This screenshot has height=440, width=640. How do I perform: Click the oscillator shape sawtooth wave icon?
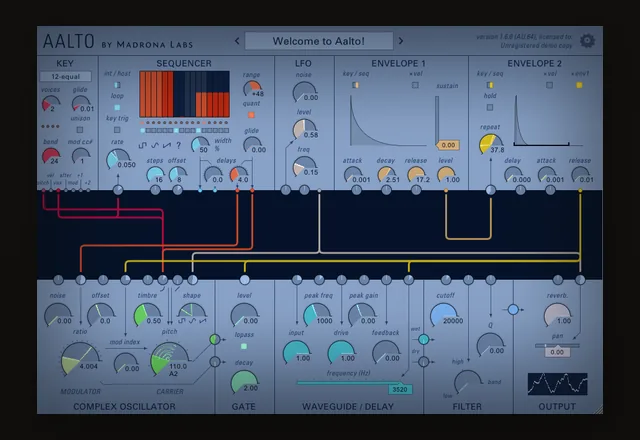pos(202,321)
